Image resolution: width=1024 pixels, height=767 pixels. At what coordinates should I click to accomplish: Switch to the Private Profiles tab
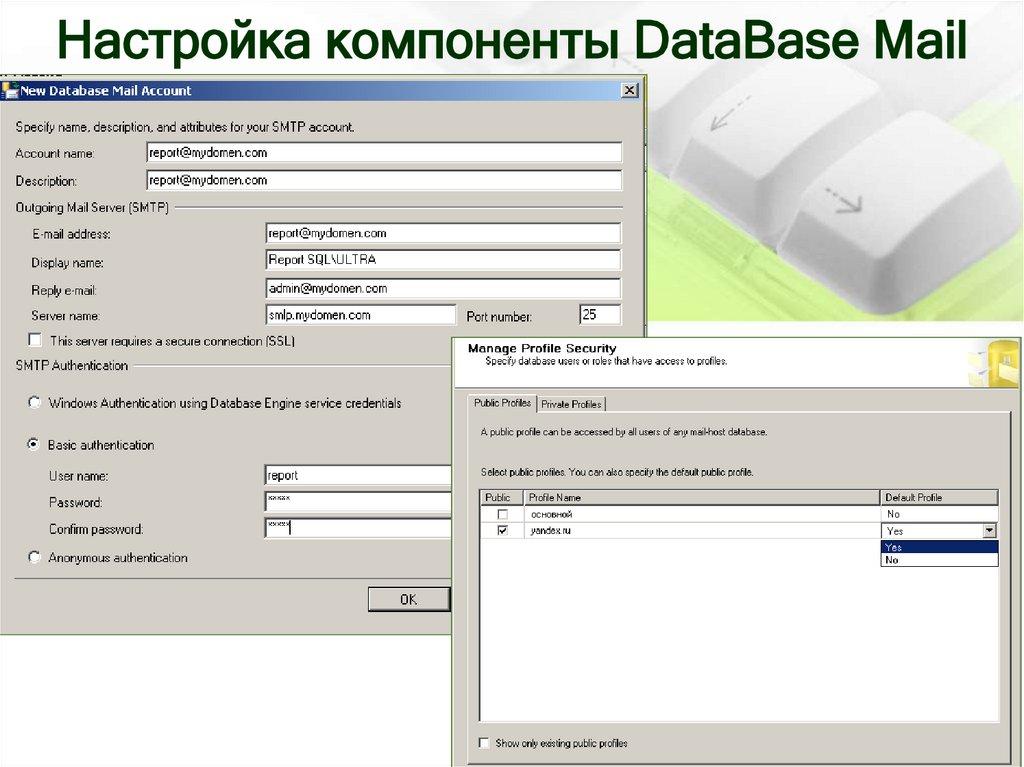573,403
